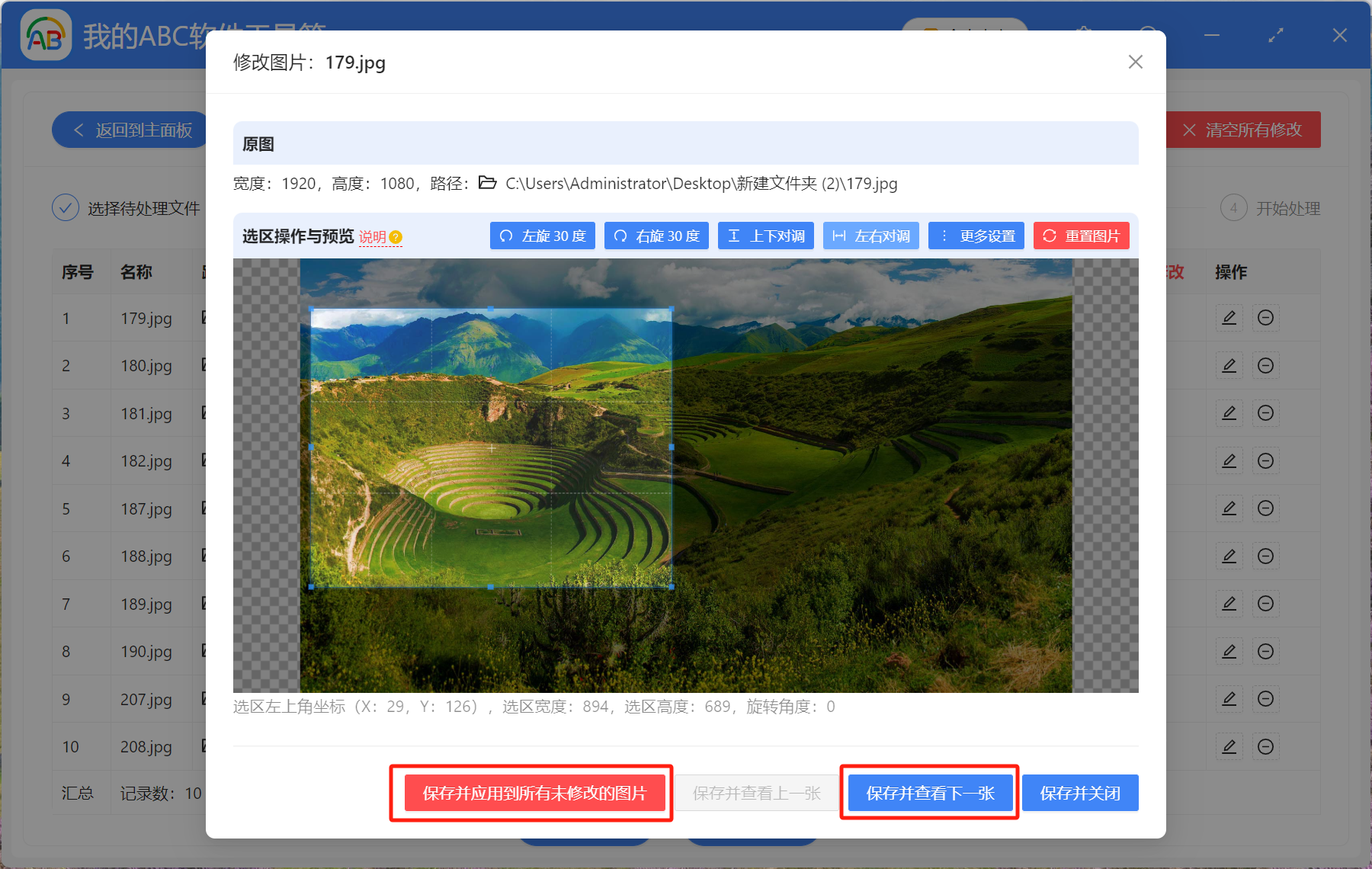The width and height of the screenshot is (1372, 869).
Task: Reset image with 重置图片 button
Action: (1082, 236)
